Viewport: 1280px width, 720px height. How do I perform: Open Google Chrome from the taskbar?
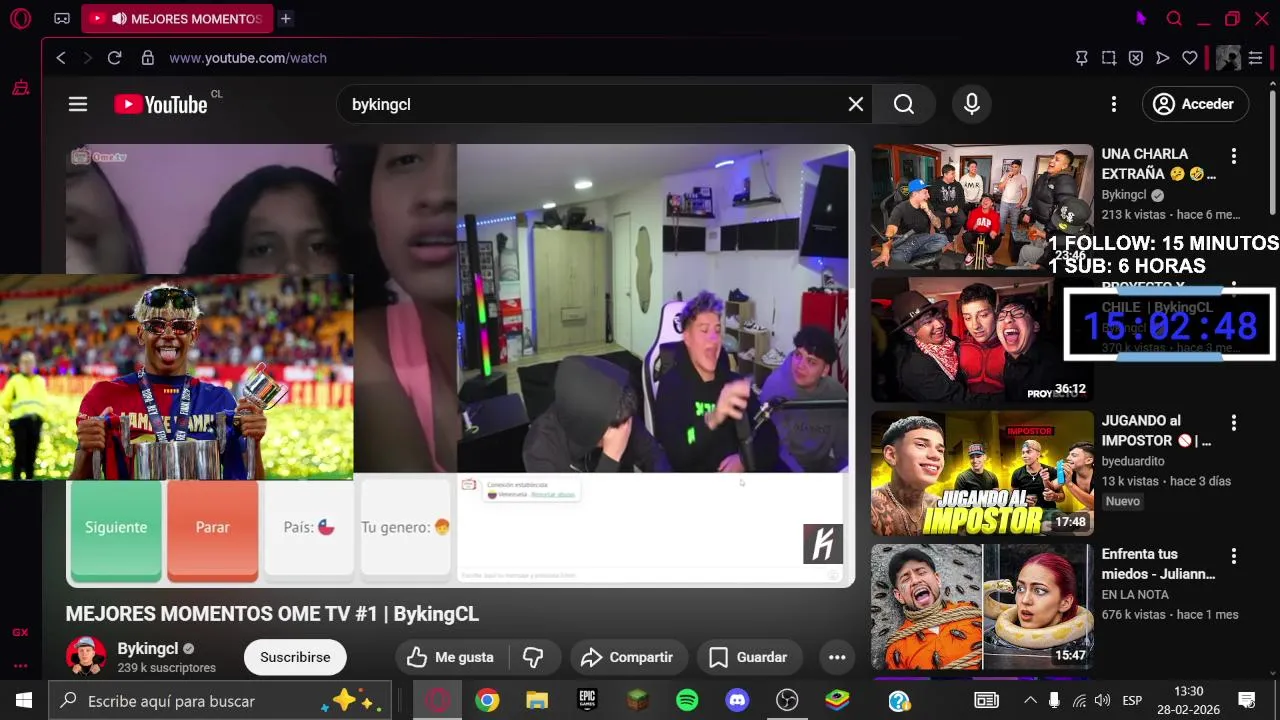coord(487,701)
